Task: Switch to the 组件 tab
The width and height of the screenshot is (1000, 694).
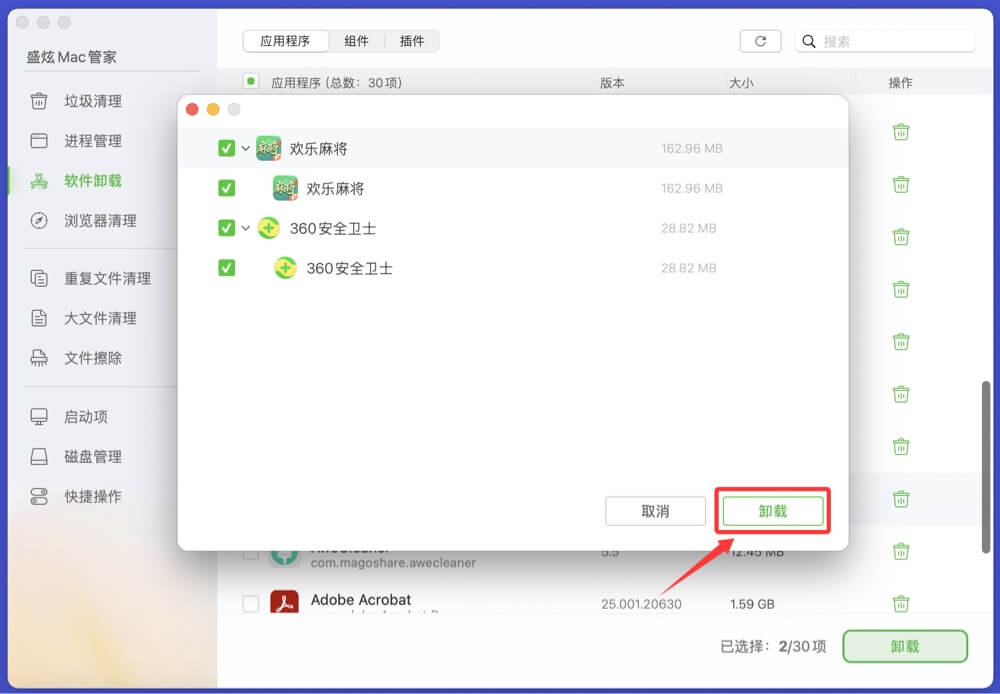Action: 357,41
